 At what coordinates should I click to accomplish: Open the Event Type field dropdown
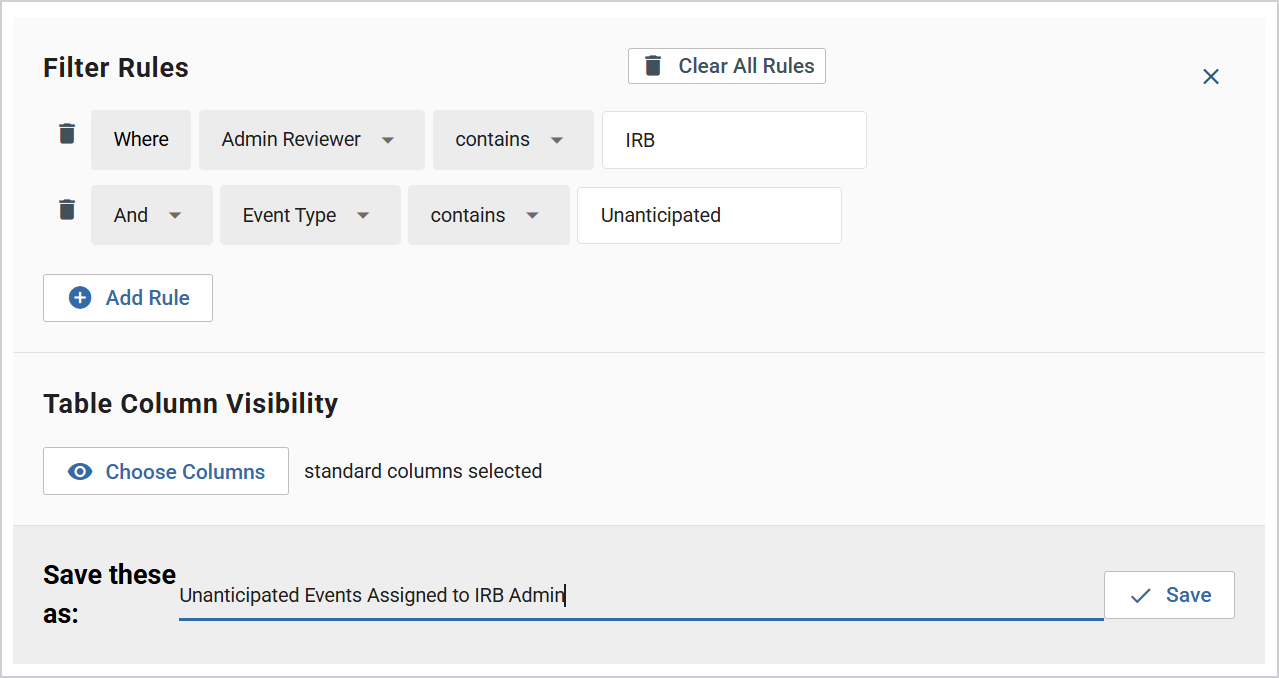pos(309,215)
